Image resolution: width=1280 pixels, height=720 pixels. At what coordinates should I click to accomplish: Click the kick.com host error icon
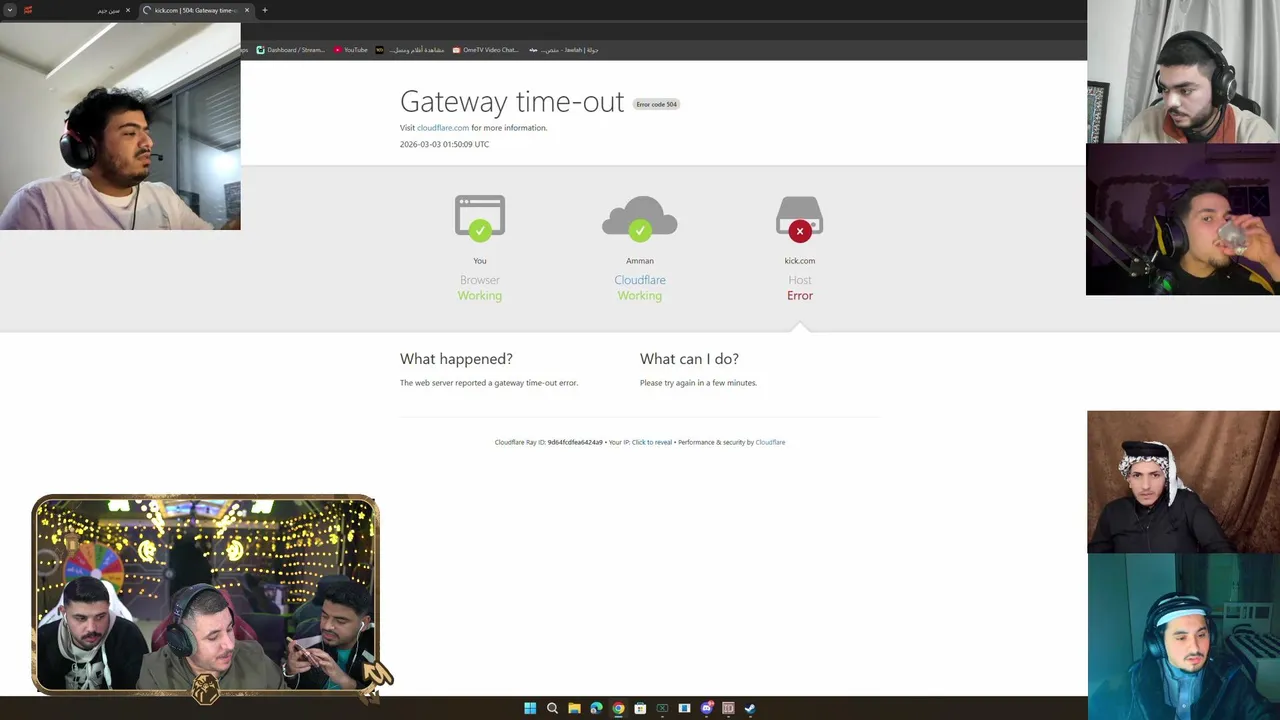coord(800,218)
